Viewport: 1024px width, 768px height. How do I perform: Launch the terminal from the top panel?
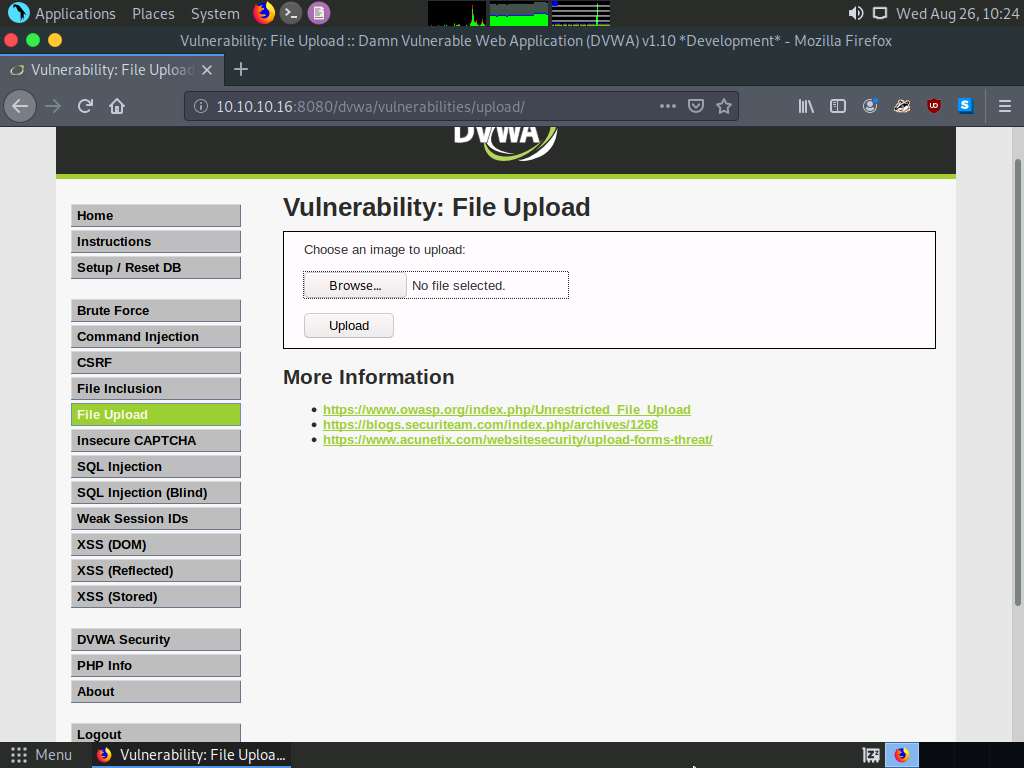pos(290,13)
